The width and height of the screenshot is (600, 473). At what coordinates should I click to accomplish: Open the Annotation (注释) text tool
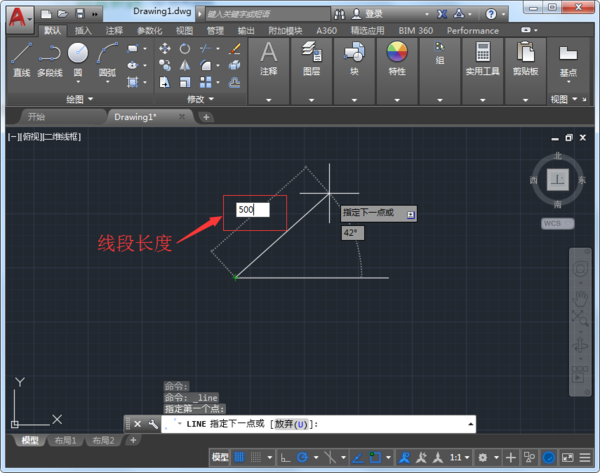point(268,54)
